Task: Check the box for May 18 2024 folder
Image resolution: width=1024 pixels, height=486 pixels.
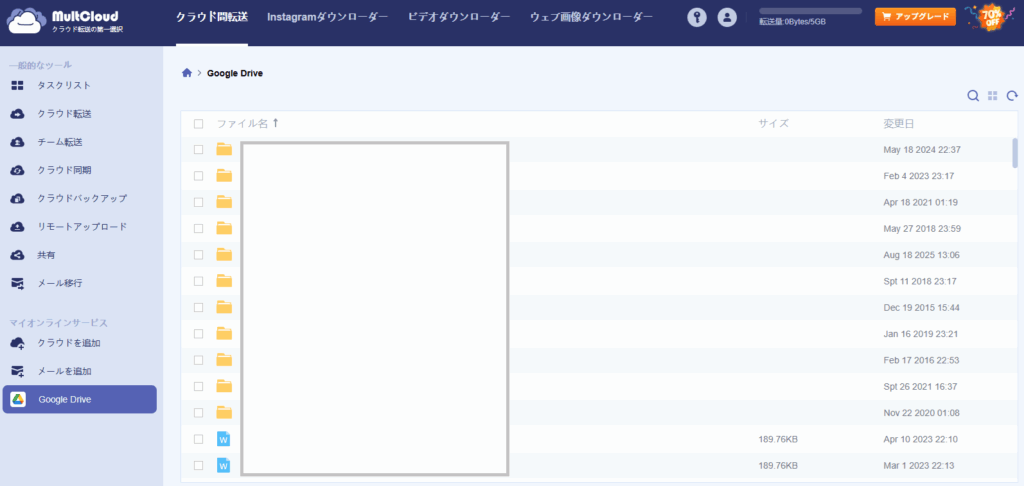Action: pos(198,150)
